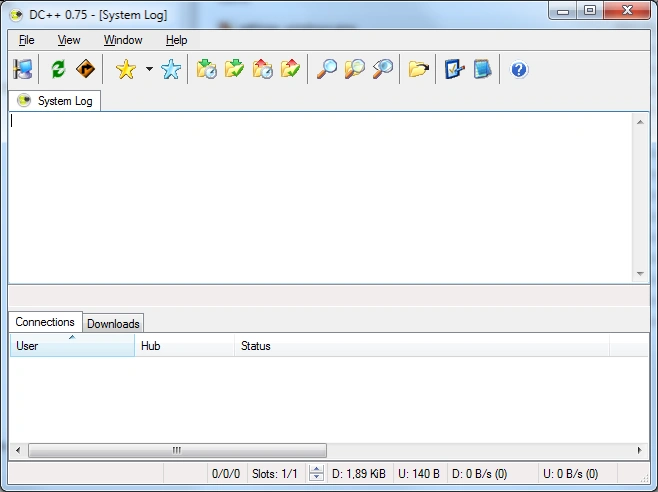This screenshot has height=492, width=658.
Task: Click the U: 140 B status entry
Action: [419, 474]
